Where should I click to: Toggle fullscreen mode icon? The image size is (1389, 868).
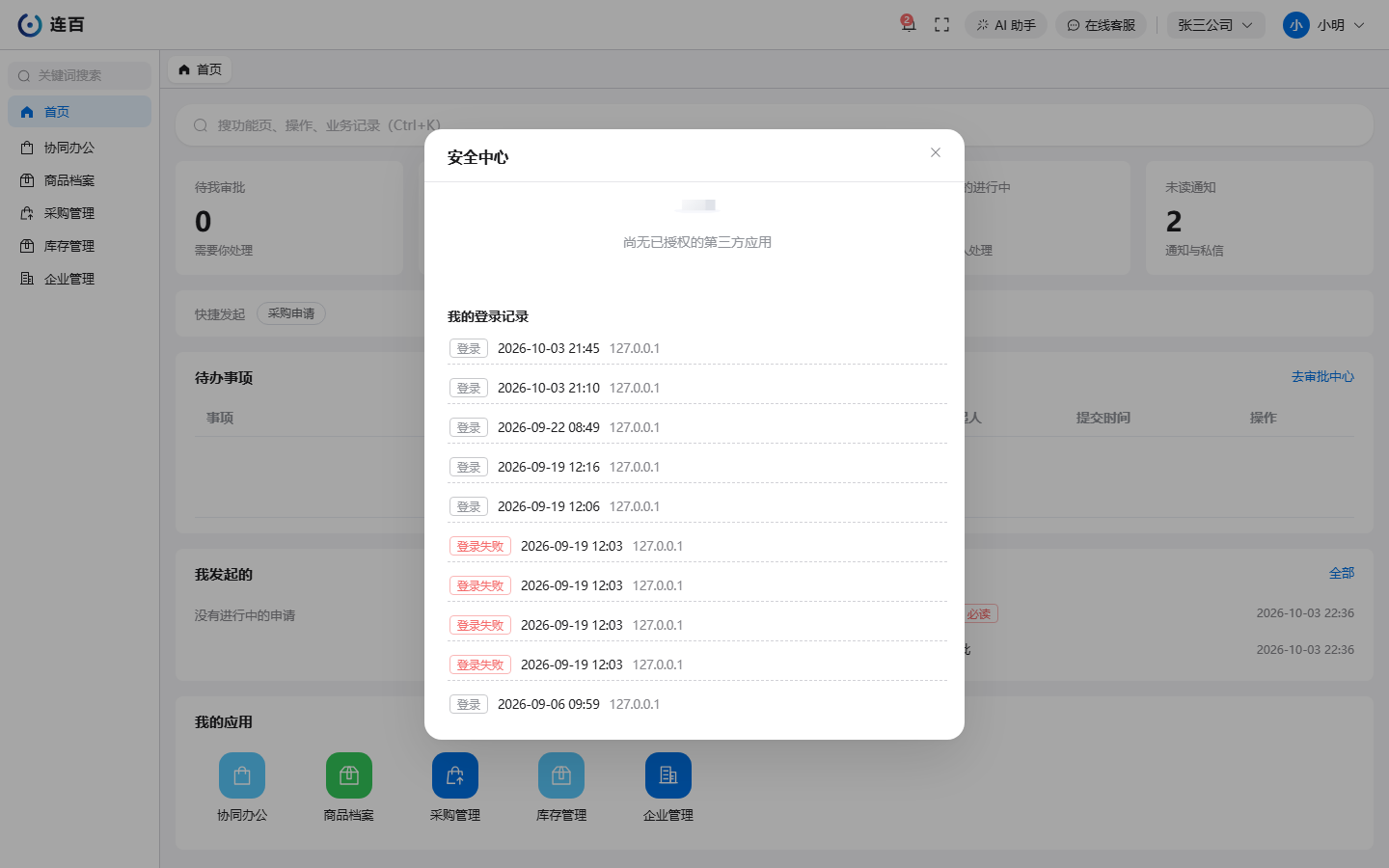[x=942, y=25]
